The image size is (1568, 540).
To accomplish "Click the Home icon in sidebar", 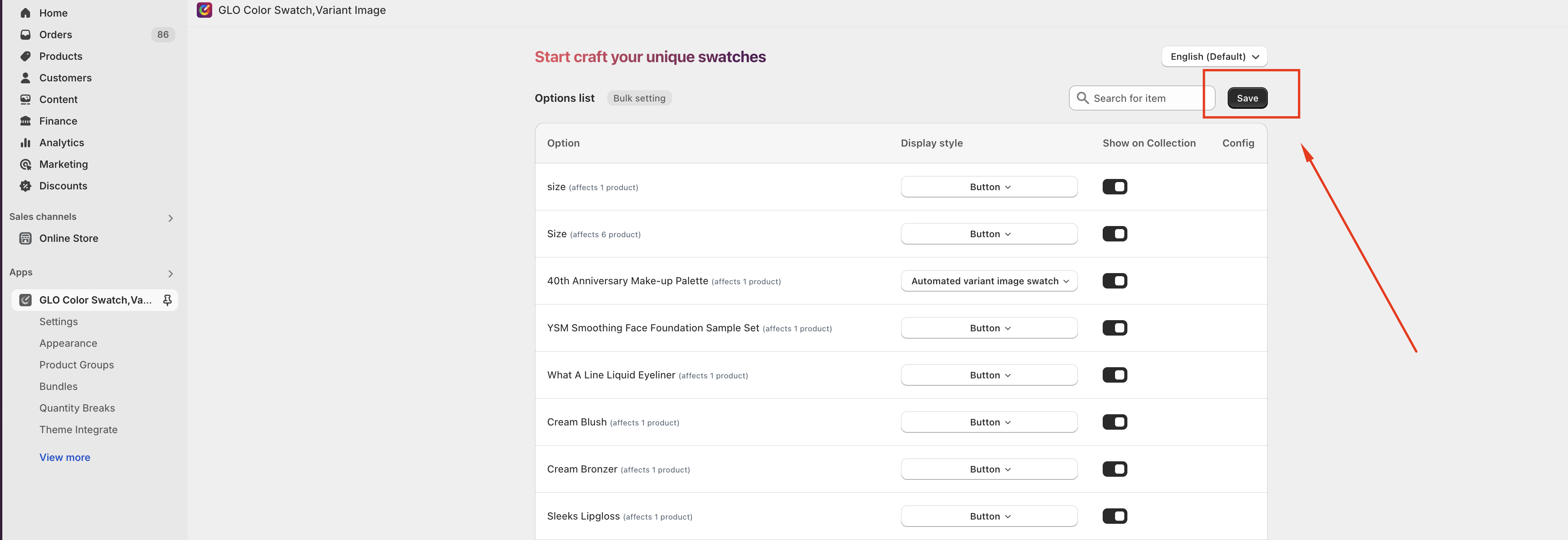I will coord(25,13).
